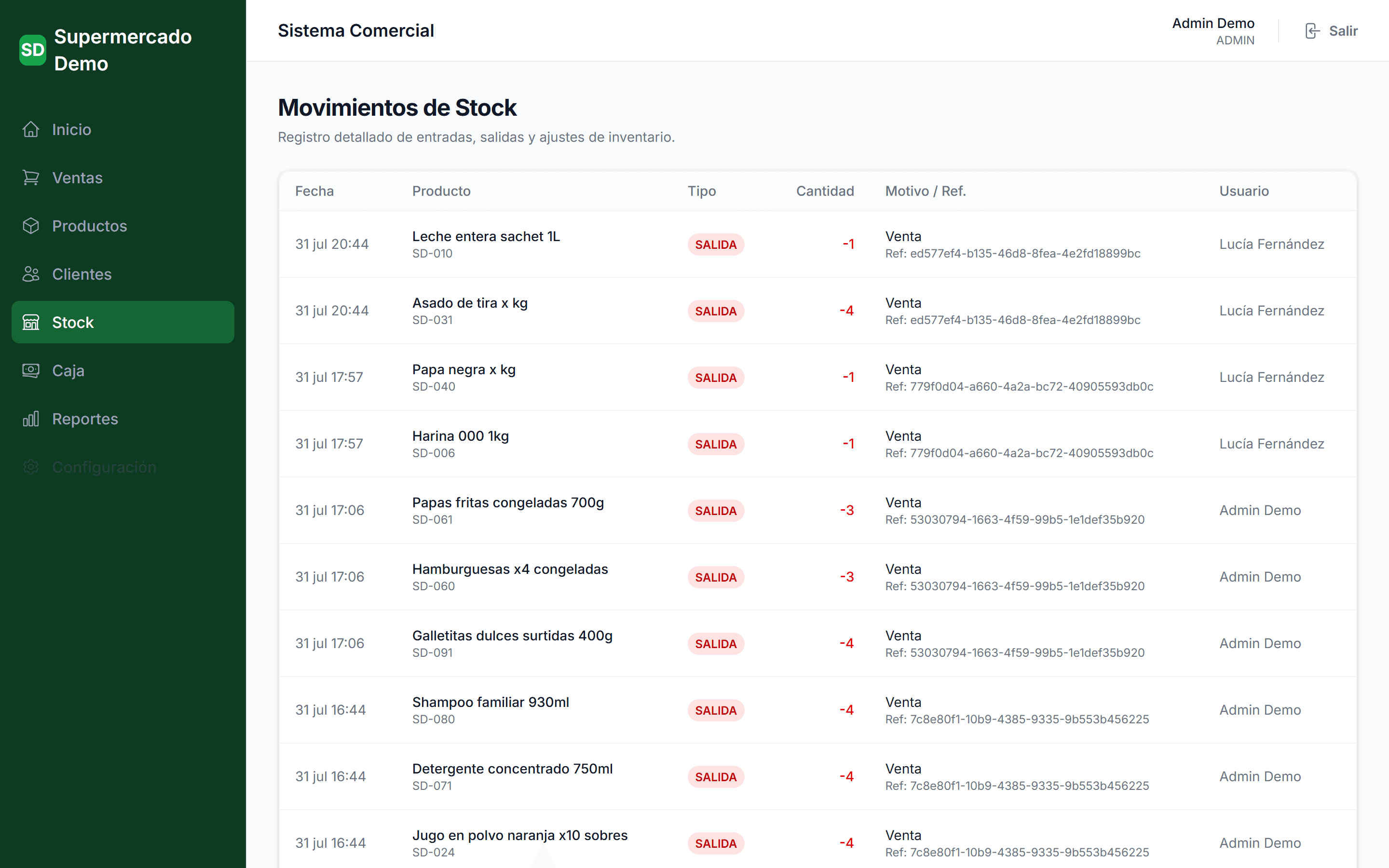Click the logout door icon
The image size is (1389, 868).
[1312, 30]
